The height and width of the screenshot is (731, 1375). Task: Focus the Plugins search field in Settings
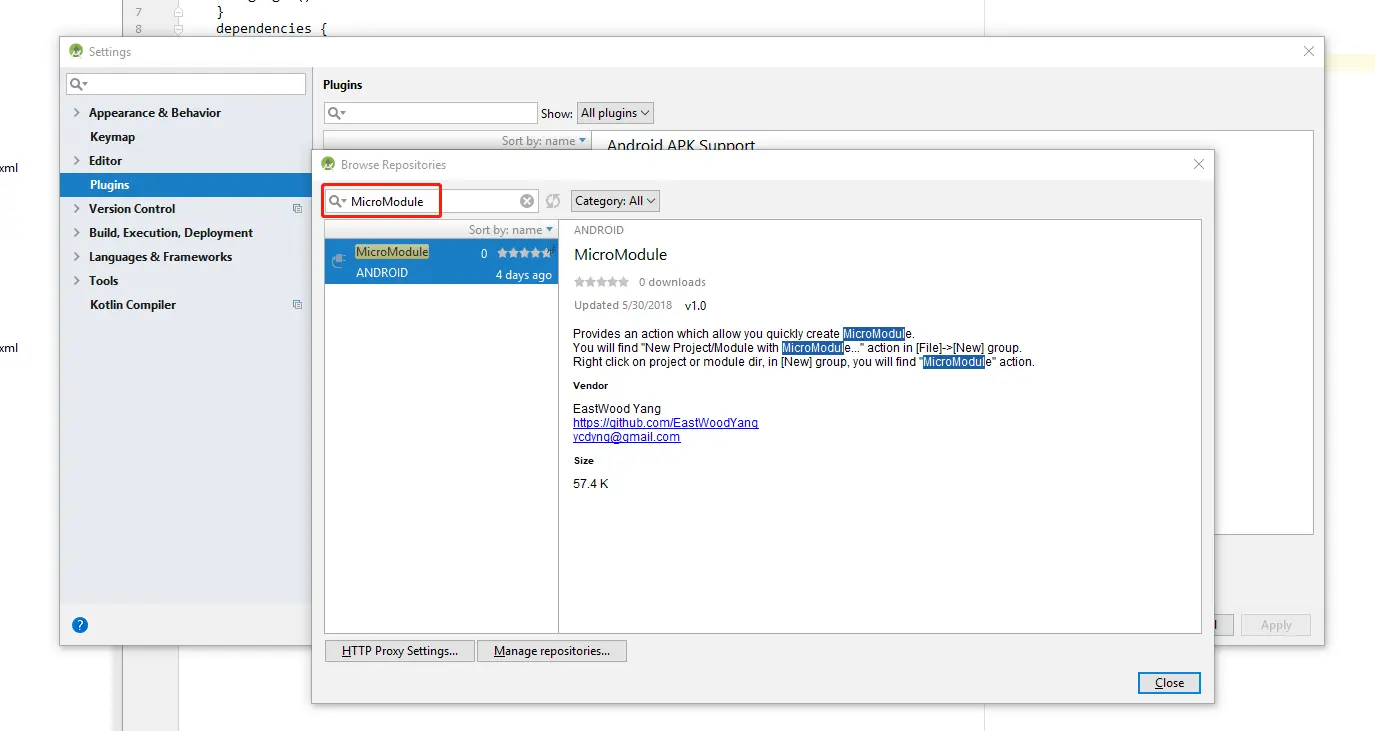tap(431, 113)
